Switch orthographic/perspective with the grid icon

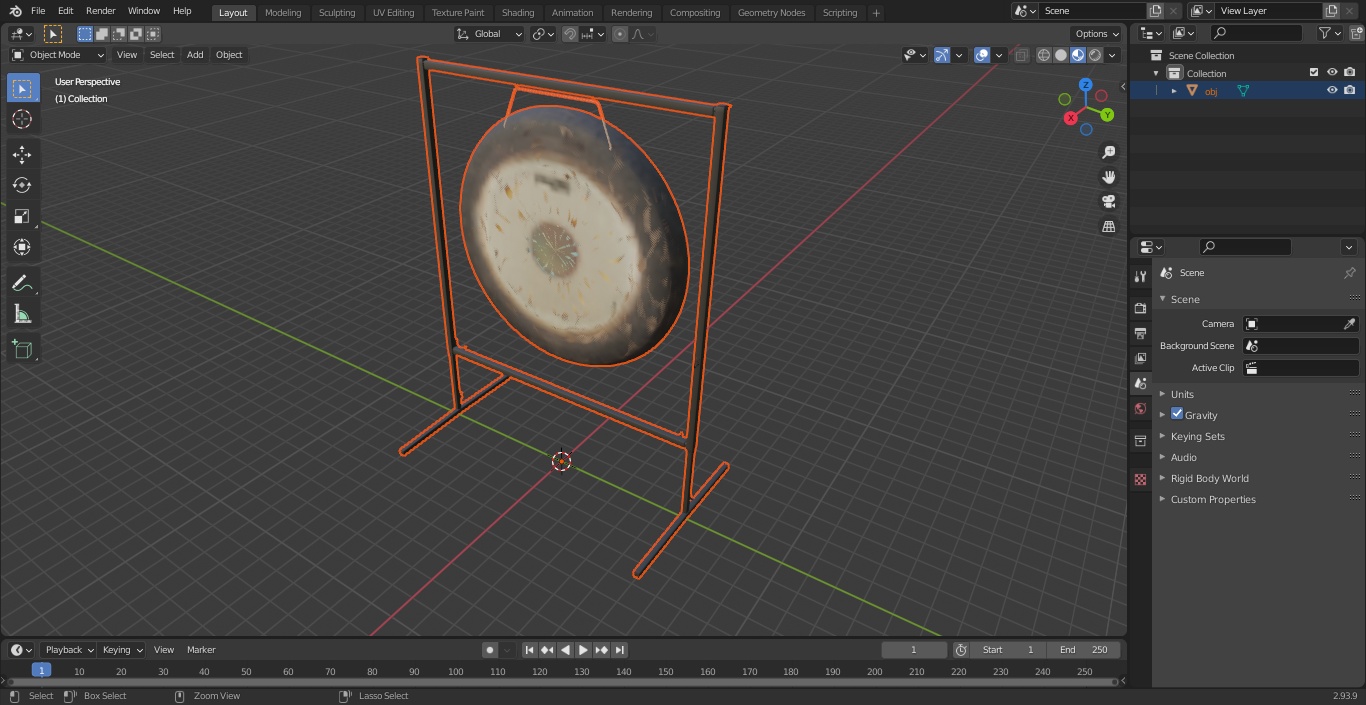tap(1108, 227)
